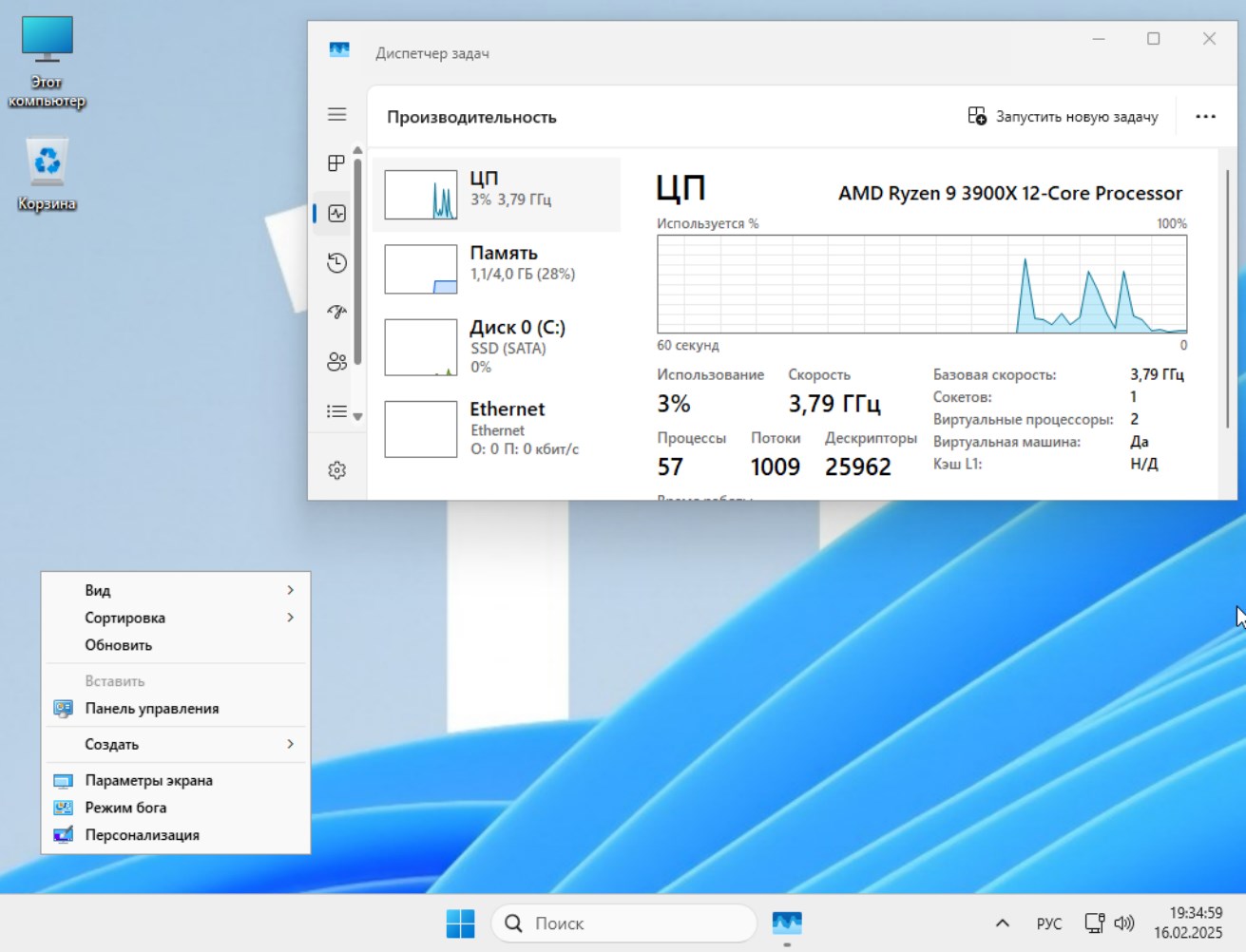Select the ЦП performance entry
Screen dimensions: 1246x952
pos(496,194)
